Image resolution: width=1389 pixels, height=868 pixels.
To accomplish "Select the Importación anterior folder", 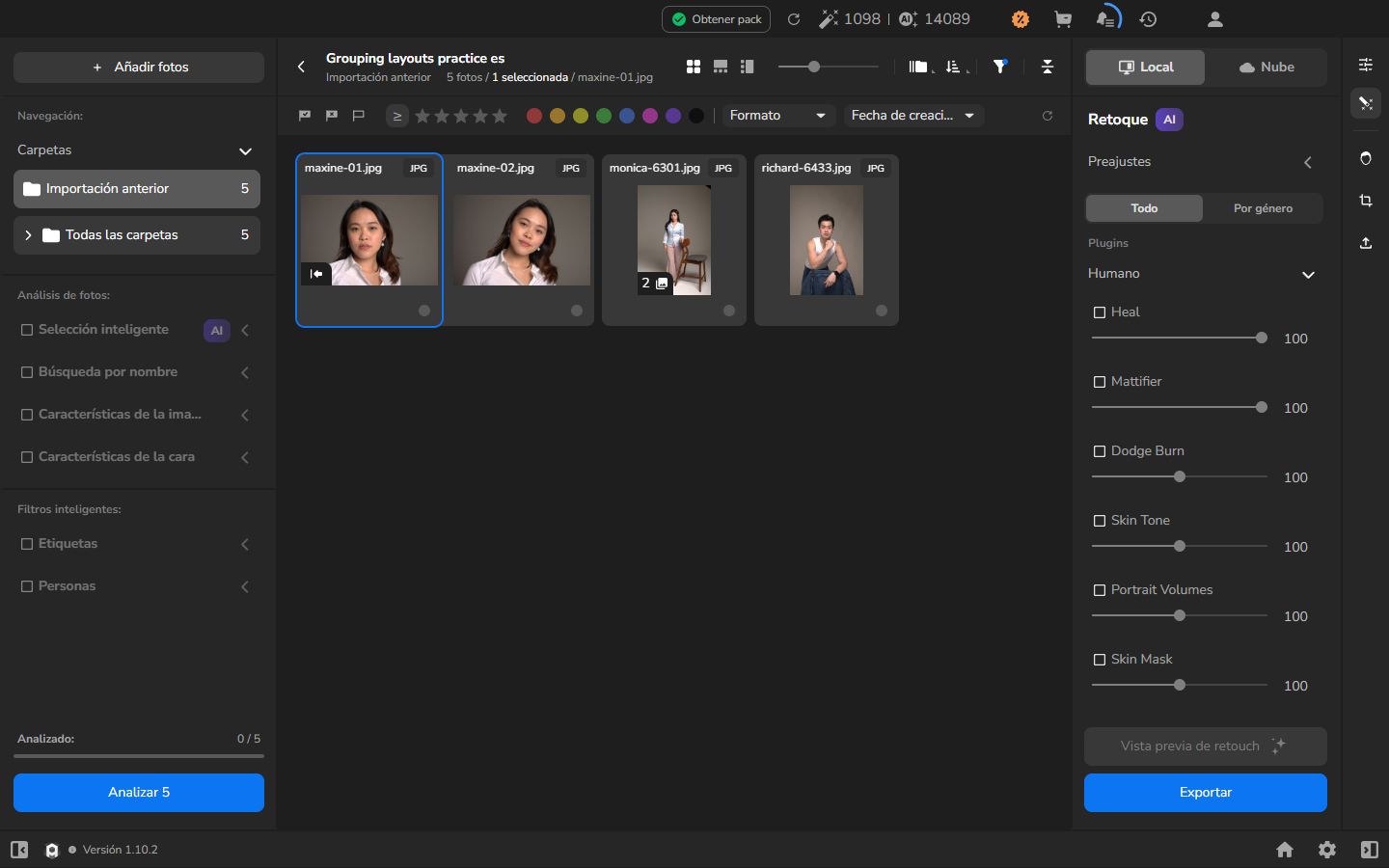I will (x=137, y=189).
